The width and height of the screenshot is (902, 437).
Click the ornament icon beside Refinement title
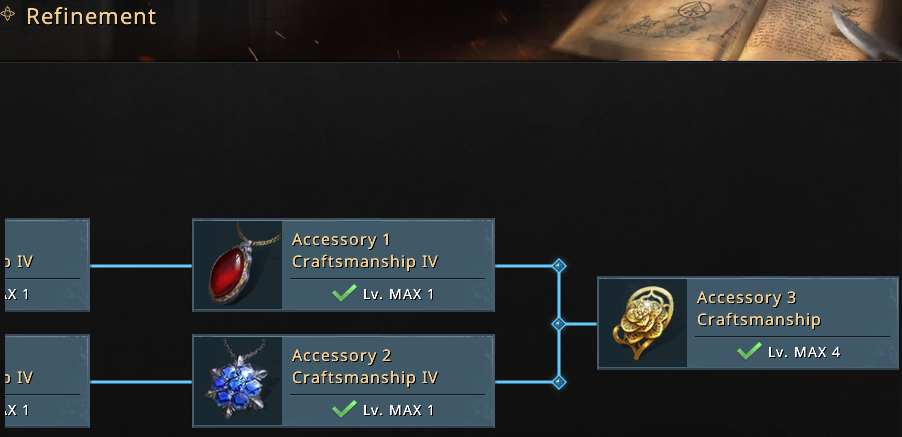[x=7, y=14]
